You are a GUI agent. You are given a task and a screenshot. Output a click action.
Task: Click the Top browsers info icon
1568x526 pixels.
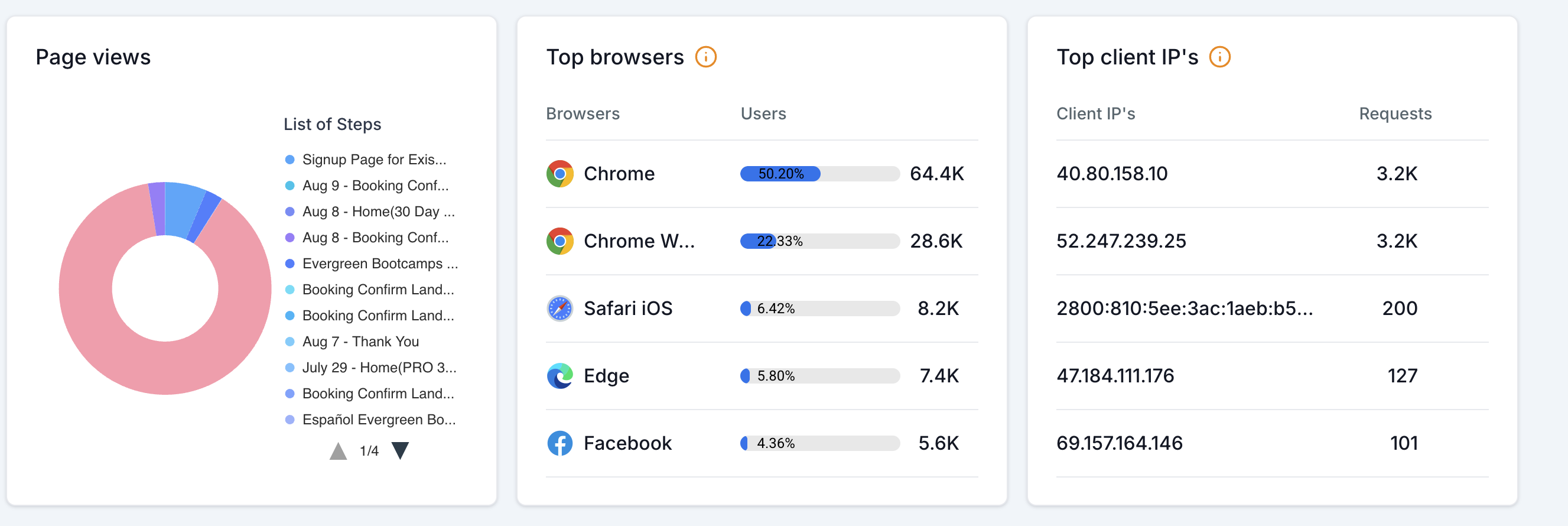pyautogui.click(x=705, y=57)
